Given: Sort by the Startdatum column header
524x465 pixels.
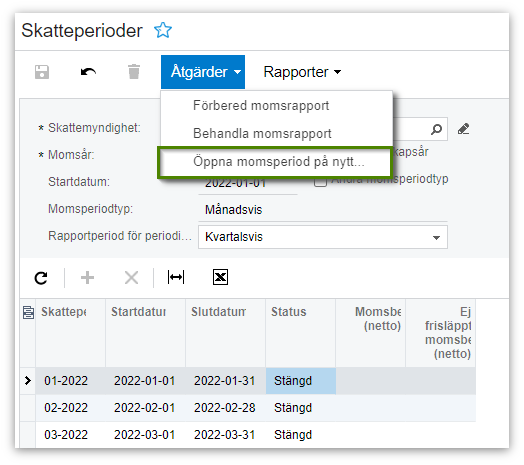Looking at the screenshot, I should (145, 333).
